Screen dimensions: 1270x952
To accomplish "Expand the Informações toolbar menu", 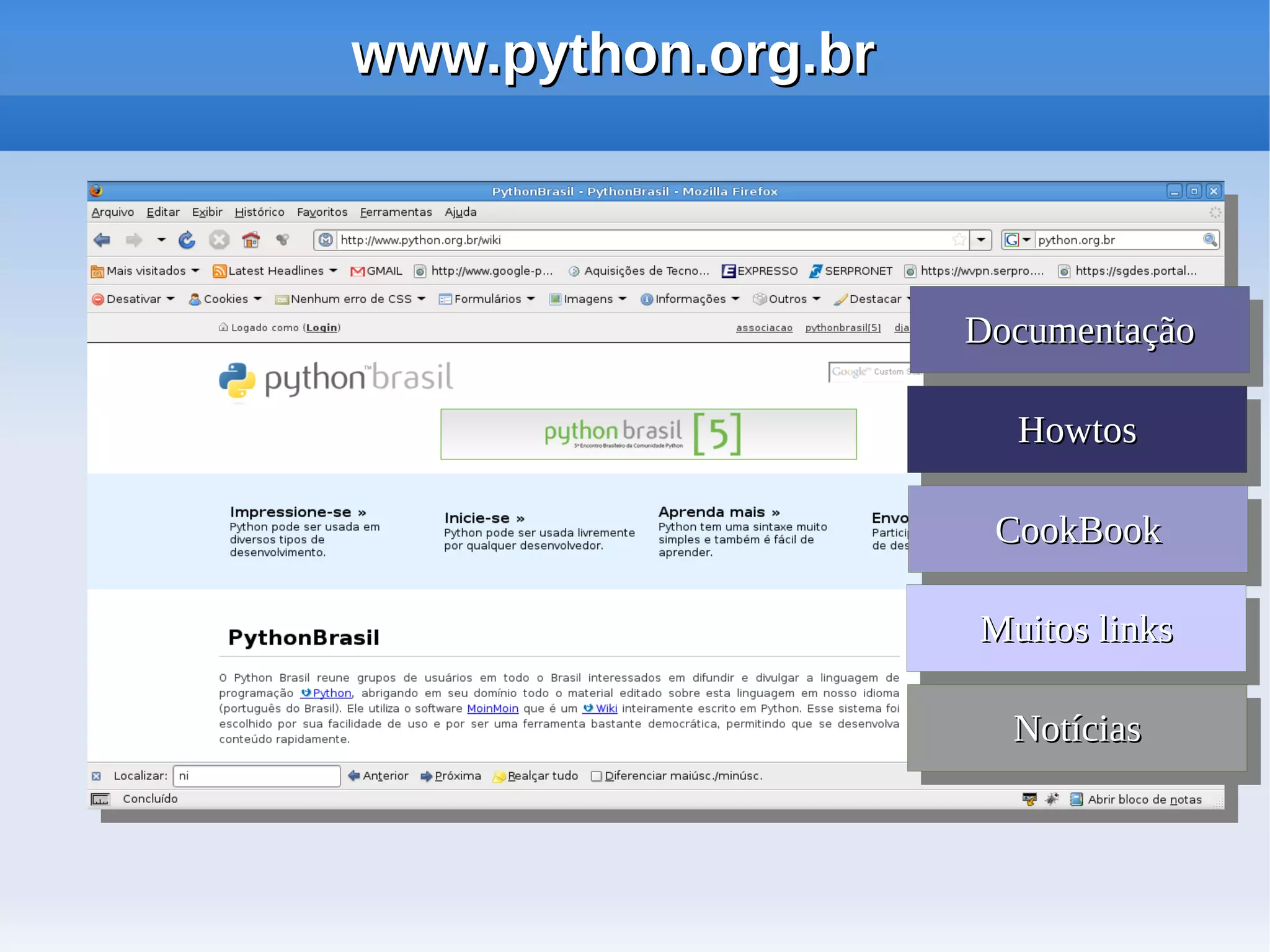I will click(x=690, y=299).
